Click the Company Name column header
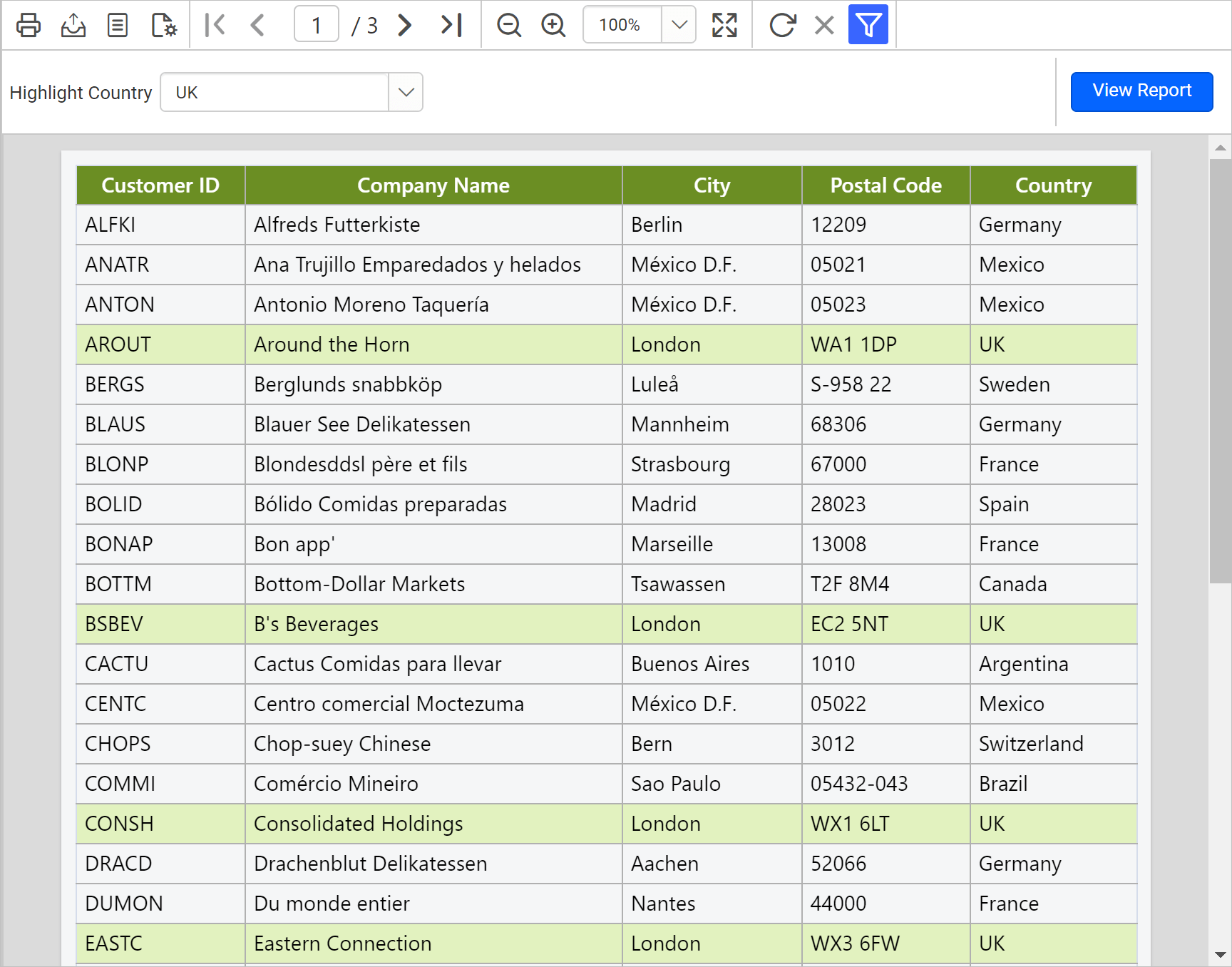 [x=433, y=185]
